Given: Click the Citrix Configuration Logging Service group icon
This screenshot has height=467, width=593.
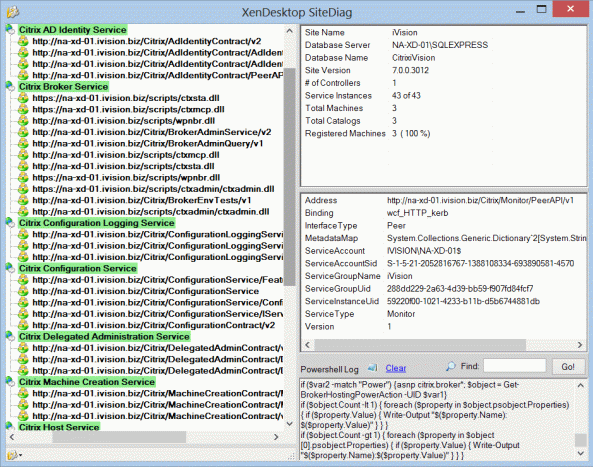Looking at the screenshot, I should [x=10, y=223].
